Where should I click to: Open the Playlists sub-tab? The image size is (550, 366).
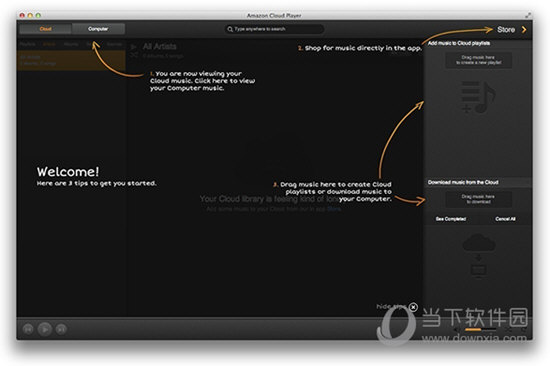(x=27, y=44)
